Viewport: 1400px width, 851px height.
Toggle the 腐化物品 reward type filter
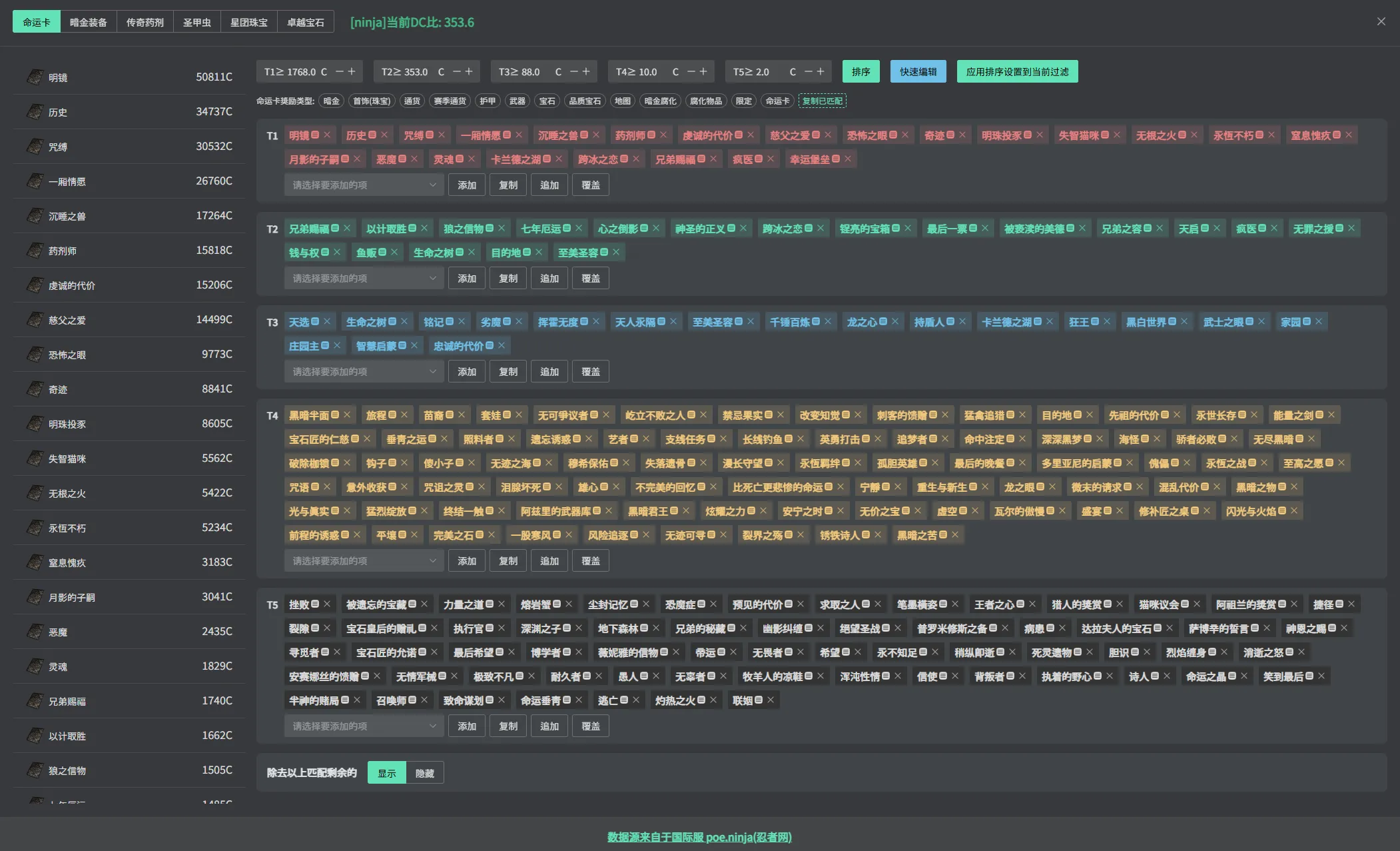pos(706,101)
